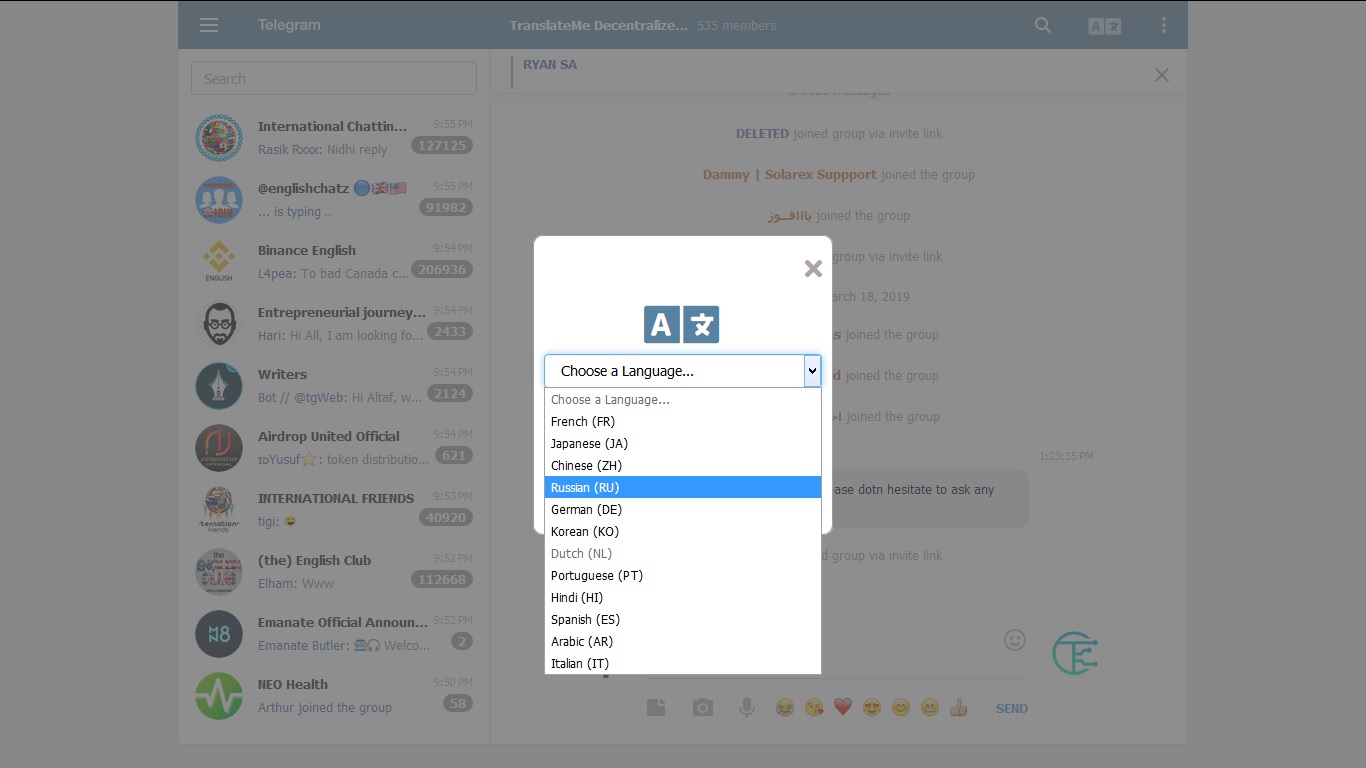Screen dimensions: 1366x768
Task: Click the Writers pen nib avatar
Action: pos(219,386)
